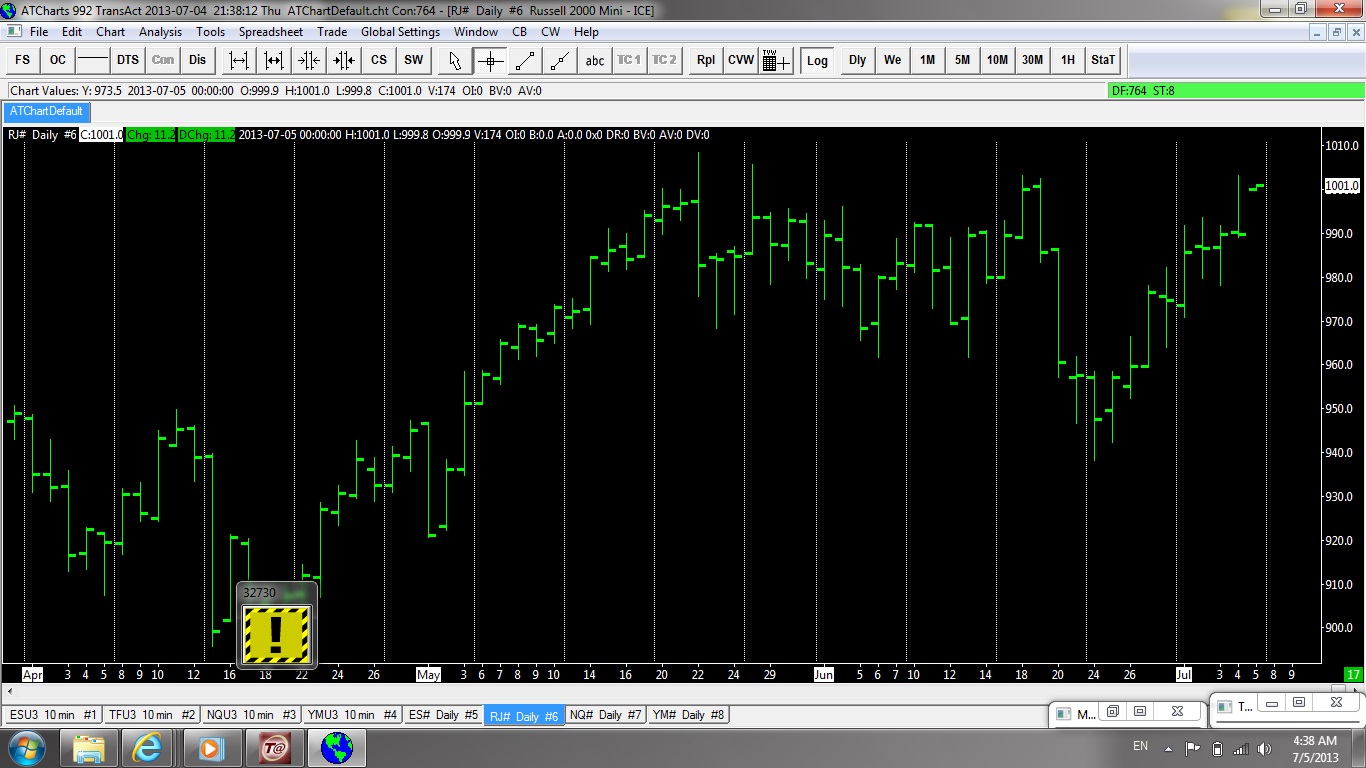Switch chart to Dly timeframe
The width and height of the screenshot is (1366, 768).
[857, 60]
